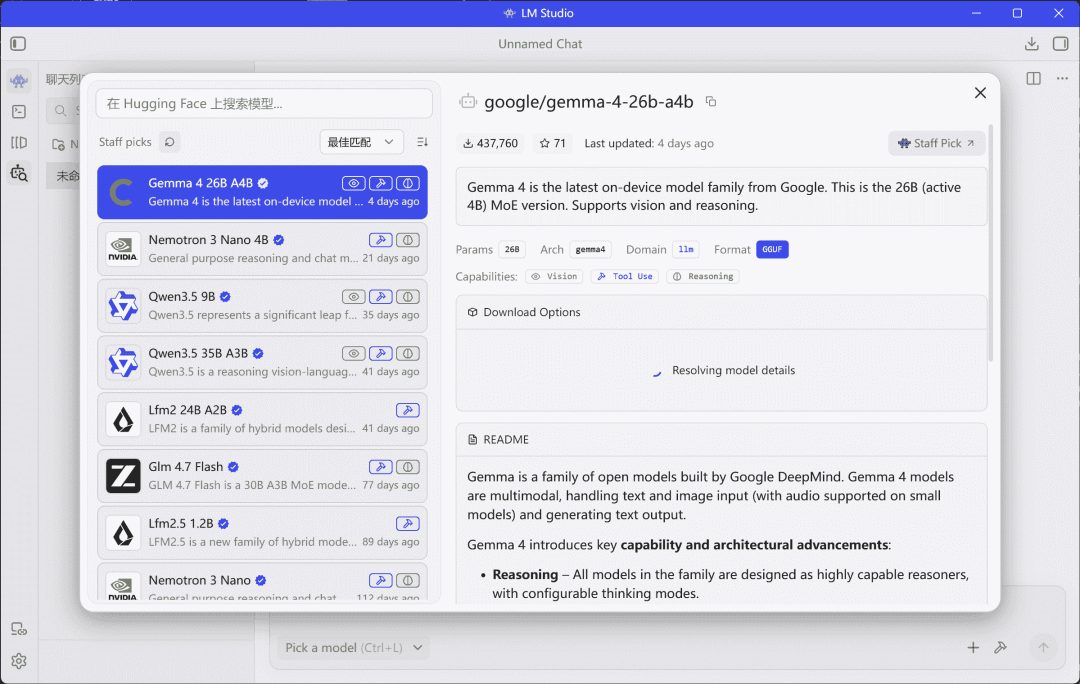Toggle the left sidebar panel icon

tap(19, 44)
